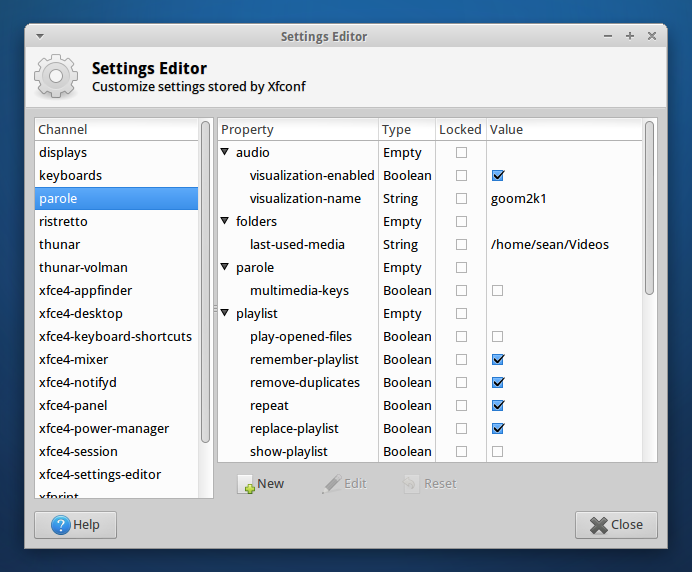Toggle play-opened-files value checkbox
Image resolution: width=692 pixels, height=572 pixels.
(497, 336)
